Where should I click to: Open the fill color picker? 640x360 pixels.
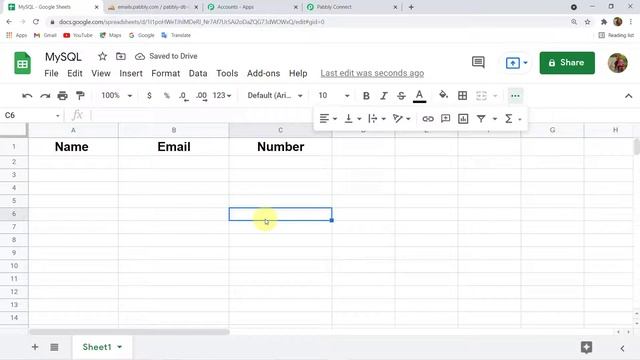pyautogui.click(x=443, y=96)
